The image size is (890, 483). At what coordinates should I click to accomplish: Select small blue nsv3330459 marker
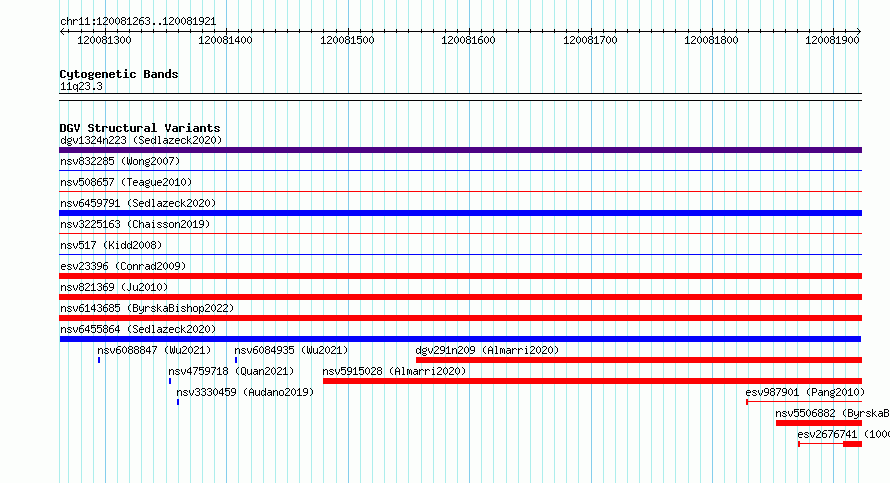[178, 402]
